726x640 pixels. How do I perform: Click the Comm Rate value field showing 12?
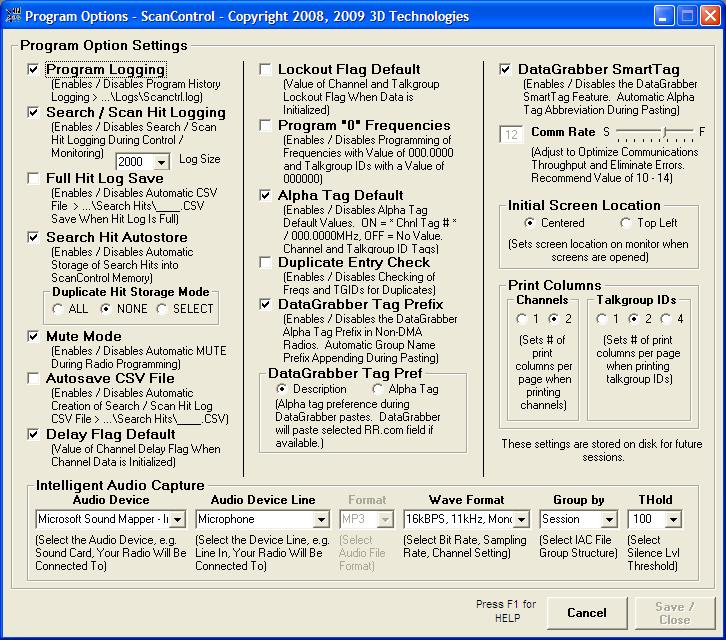[x=512, y=135]
